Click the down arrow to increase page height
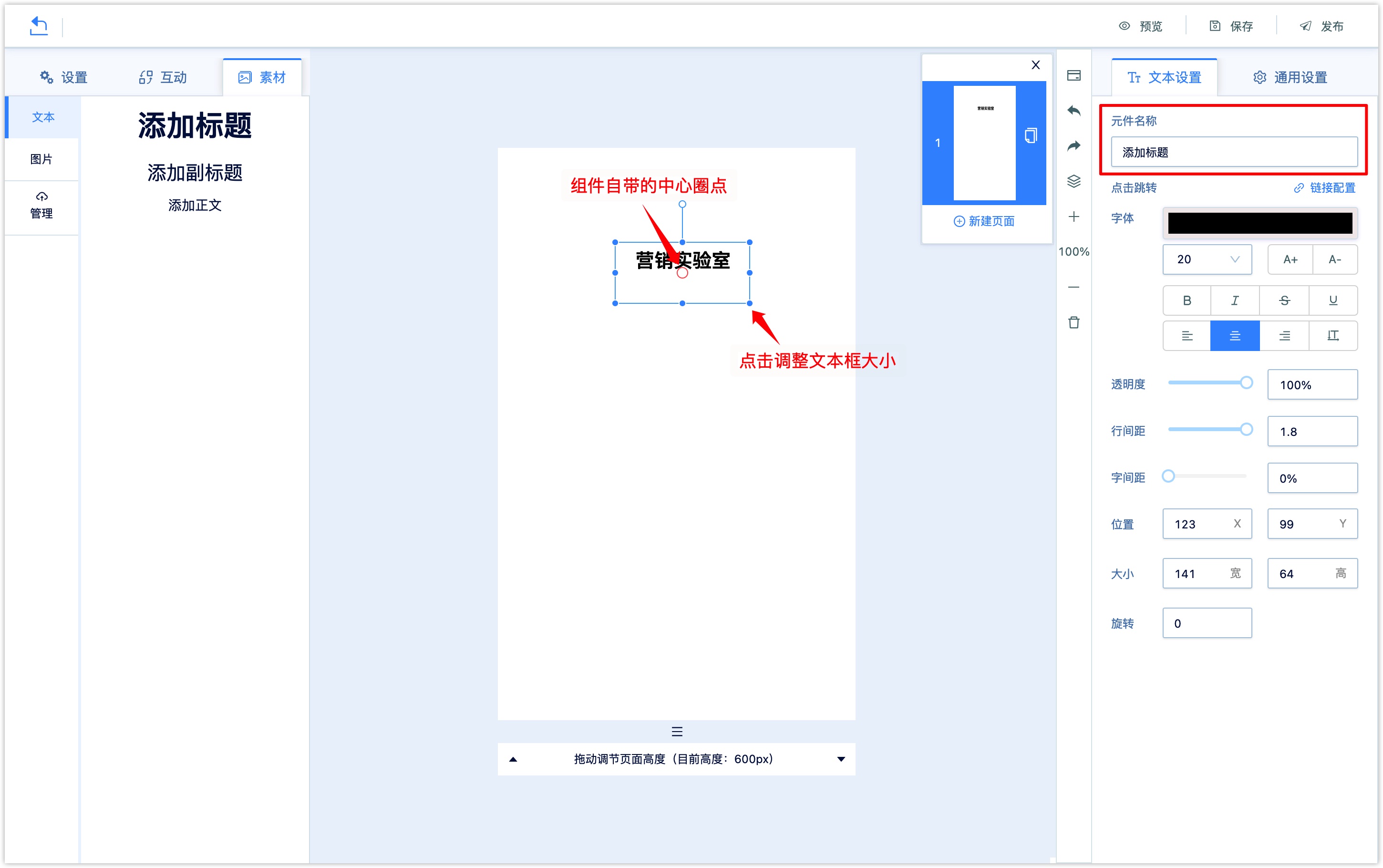 (x=841, y=759)
